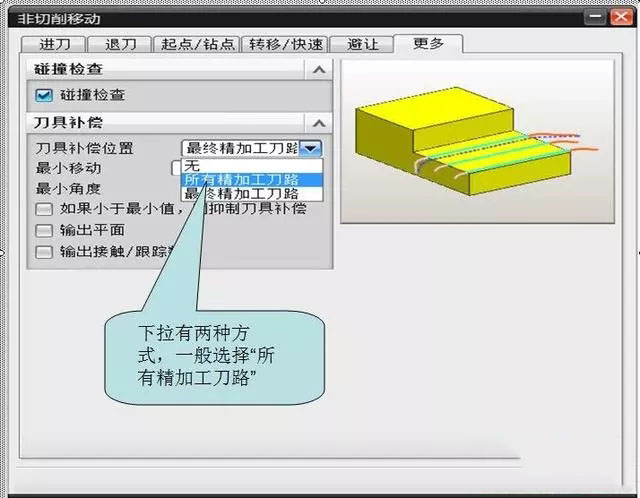Enable the 输出平面 checkbox
This screenshot has height=498, width=640.
(43, 230)
